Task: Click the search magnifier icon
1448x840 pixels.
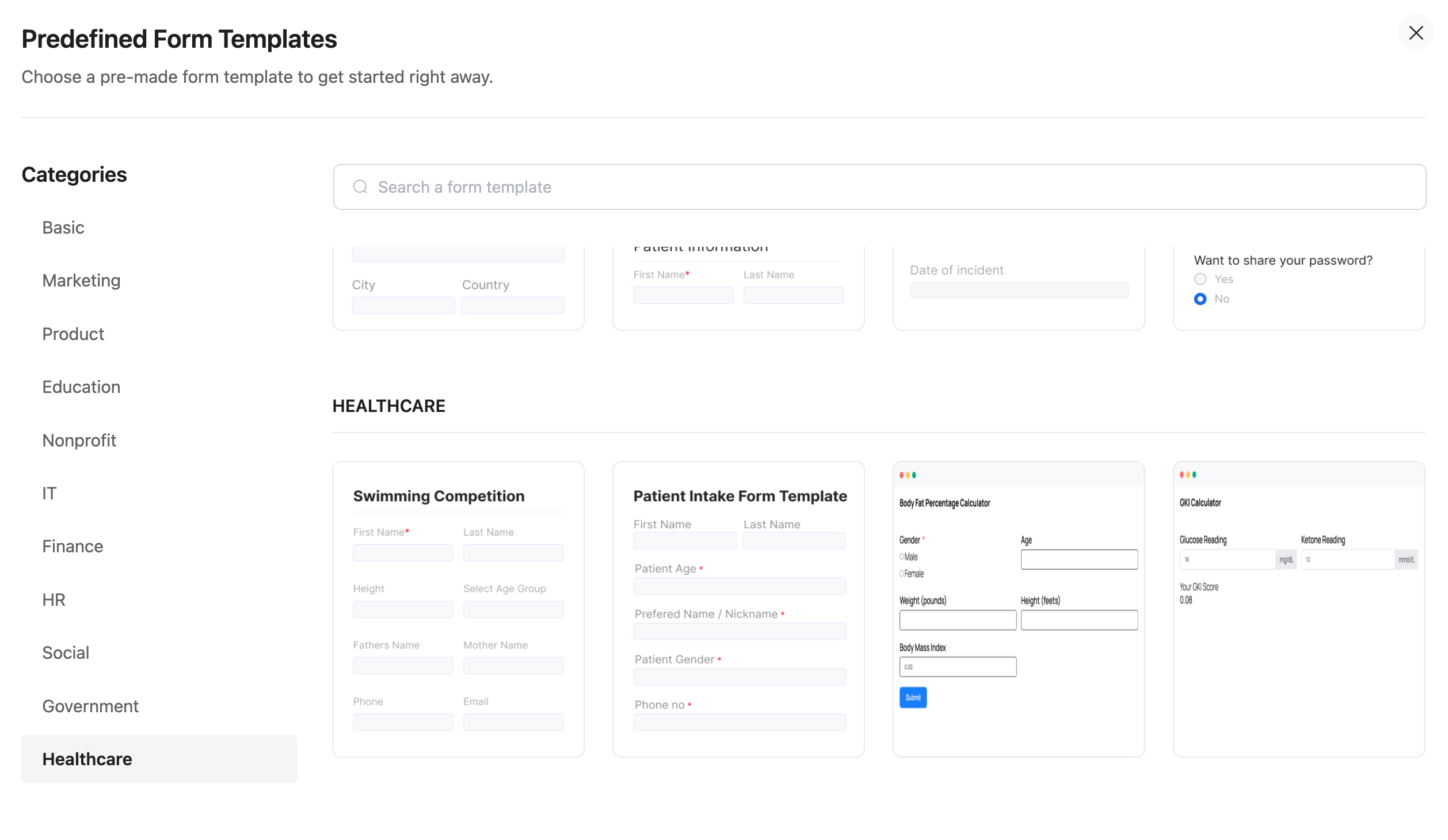Action: [360, 186]
